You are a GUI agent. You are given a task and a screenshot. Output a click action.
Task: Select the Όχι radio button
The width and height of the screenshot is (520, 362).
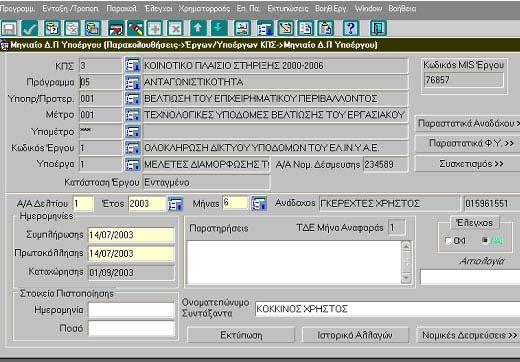[449, 240]
